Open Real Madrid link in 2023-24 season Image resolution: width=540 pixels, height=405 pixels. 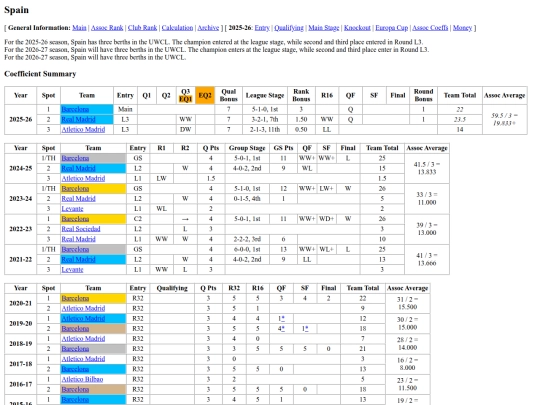[78, 198]
